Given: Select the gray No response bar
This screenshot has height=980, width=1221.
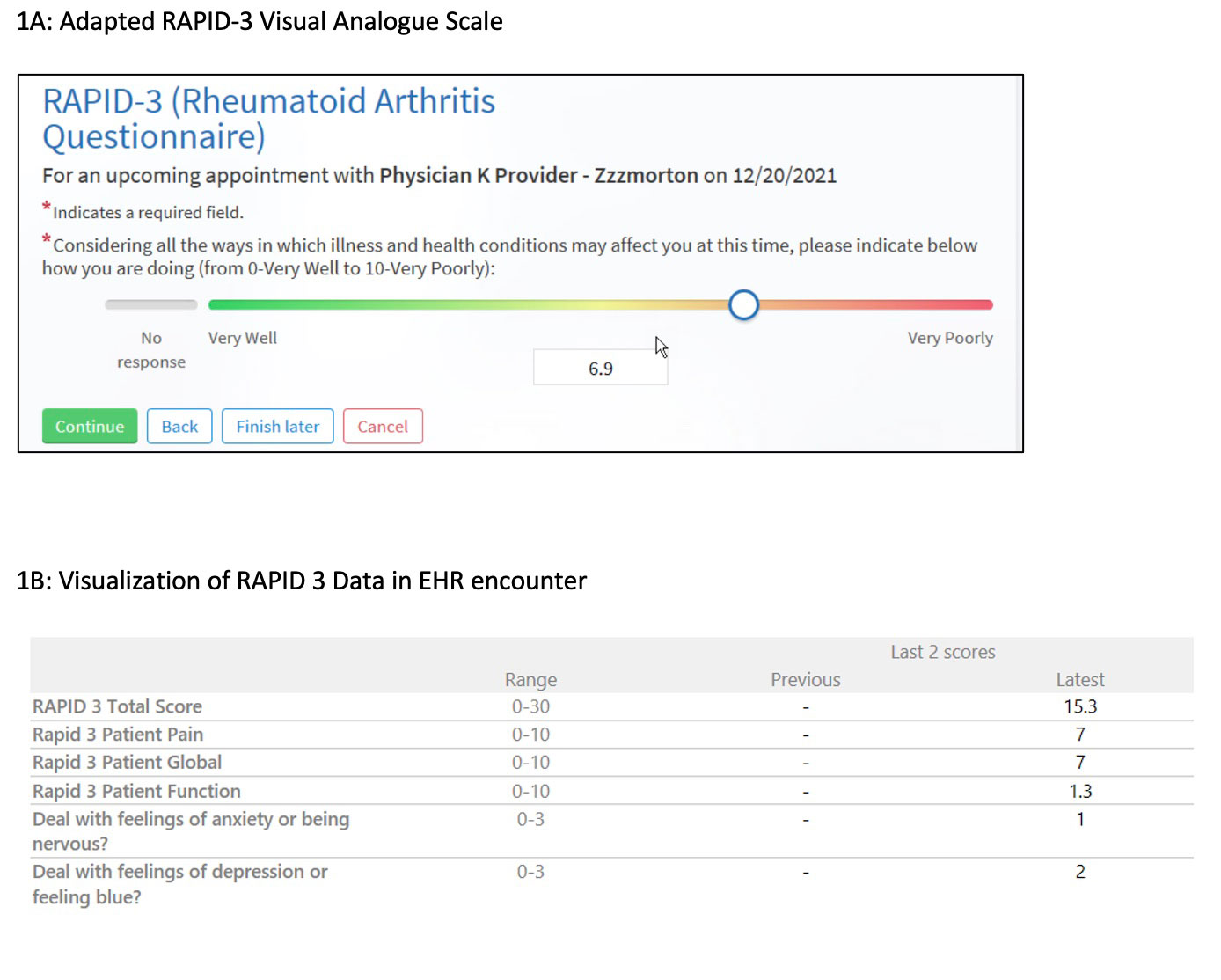Looking at the screenshot, I should click(150, 305).
